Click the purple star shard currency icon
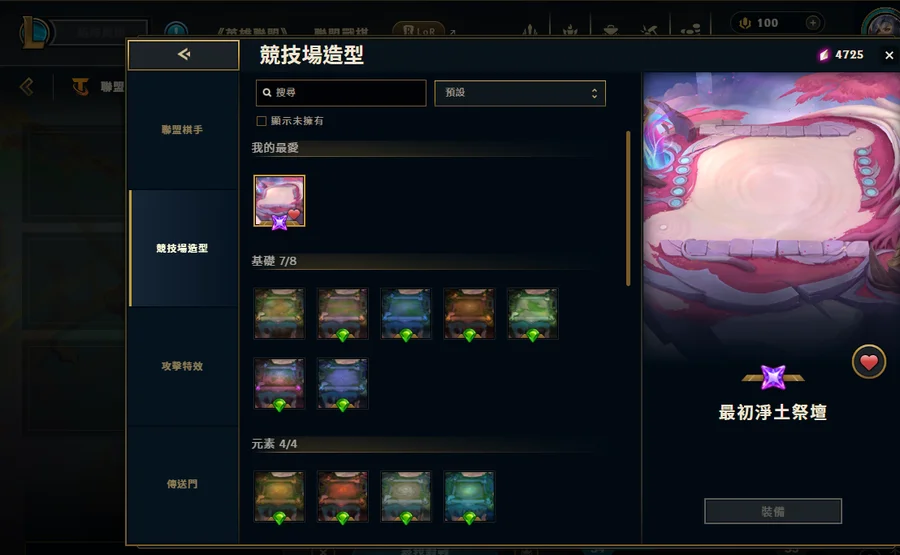The height and width of the screenshot is (555, 900). point(824,55)
